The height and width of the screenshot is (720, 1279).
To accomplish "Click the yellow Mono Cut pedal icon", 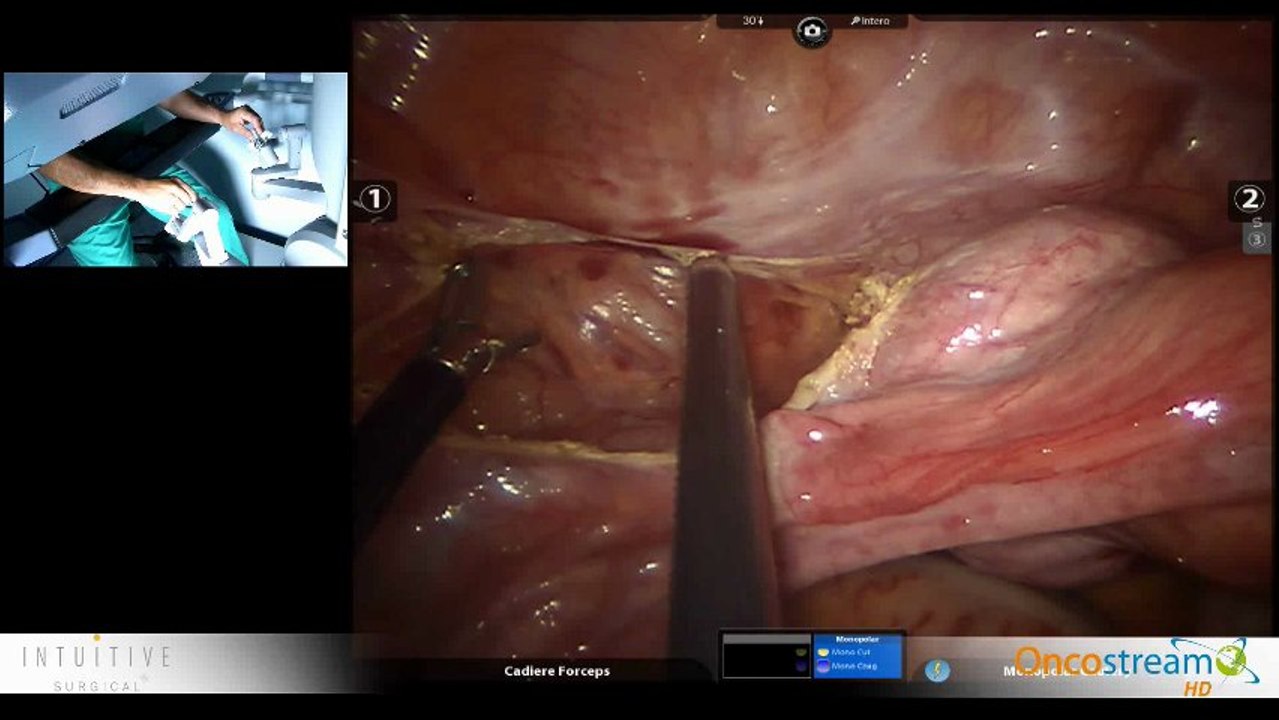I will [823, 651].
